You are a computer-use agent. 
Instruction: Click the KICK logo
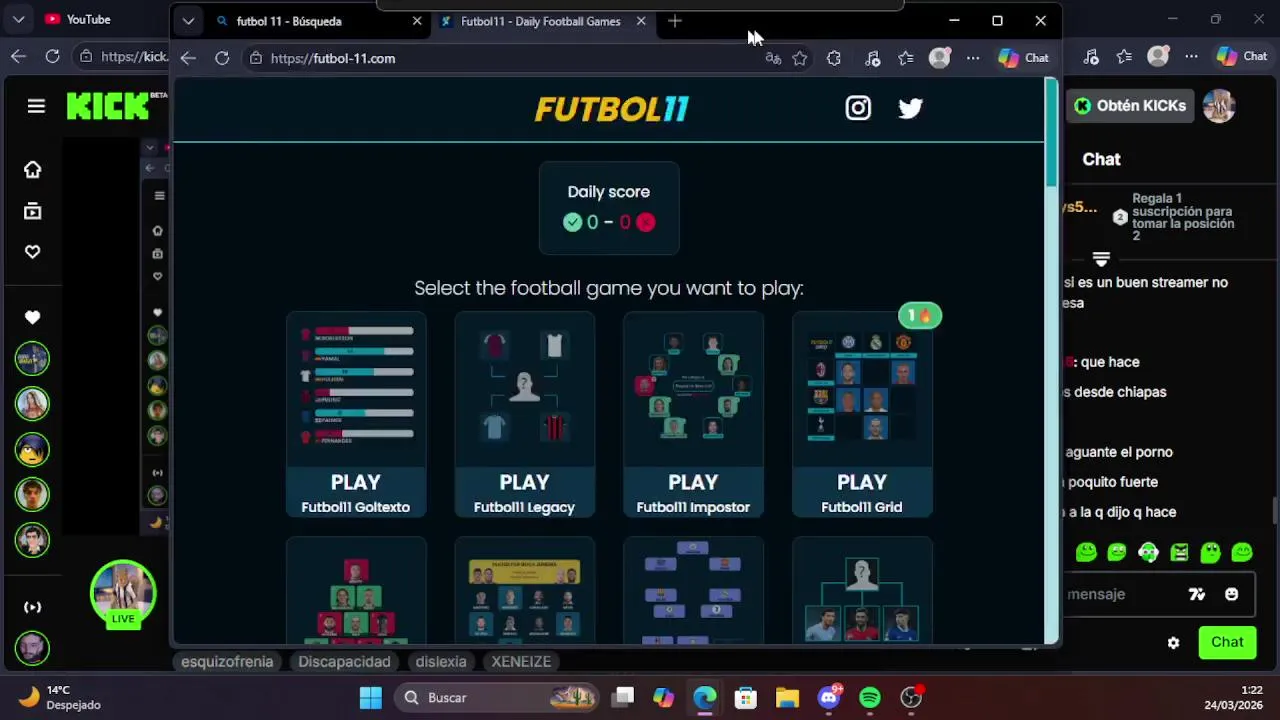tap(108, 106)
